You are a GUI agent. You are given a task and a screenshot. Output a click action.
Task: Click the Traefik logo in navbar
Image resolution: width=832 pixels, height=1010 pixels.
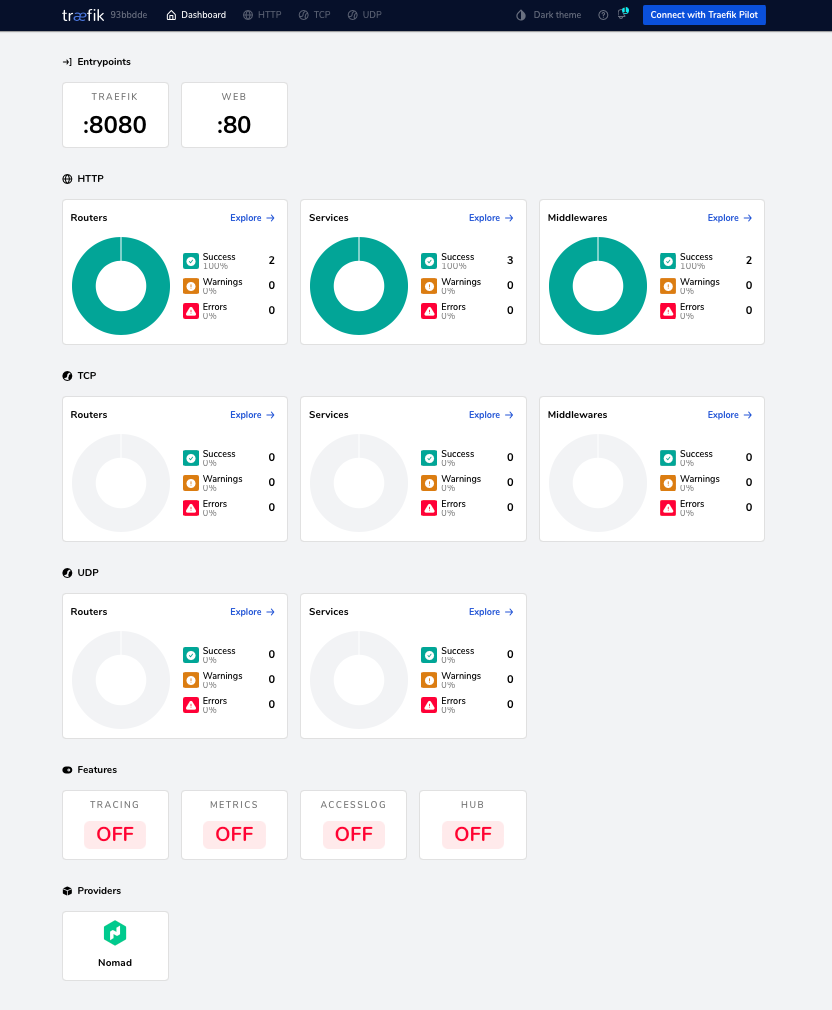coord(82,15)
